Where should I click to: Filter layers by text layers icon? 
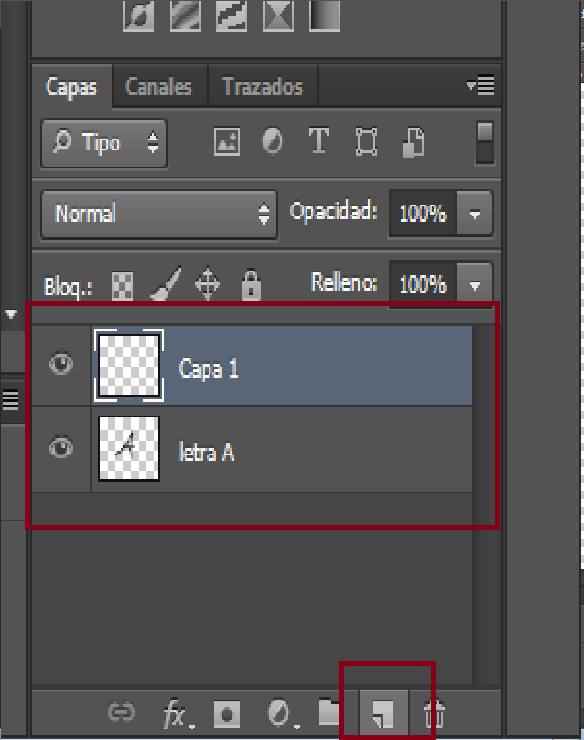point(319,141)
